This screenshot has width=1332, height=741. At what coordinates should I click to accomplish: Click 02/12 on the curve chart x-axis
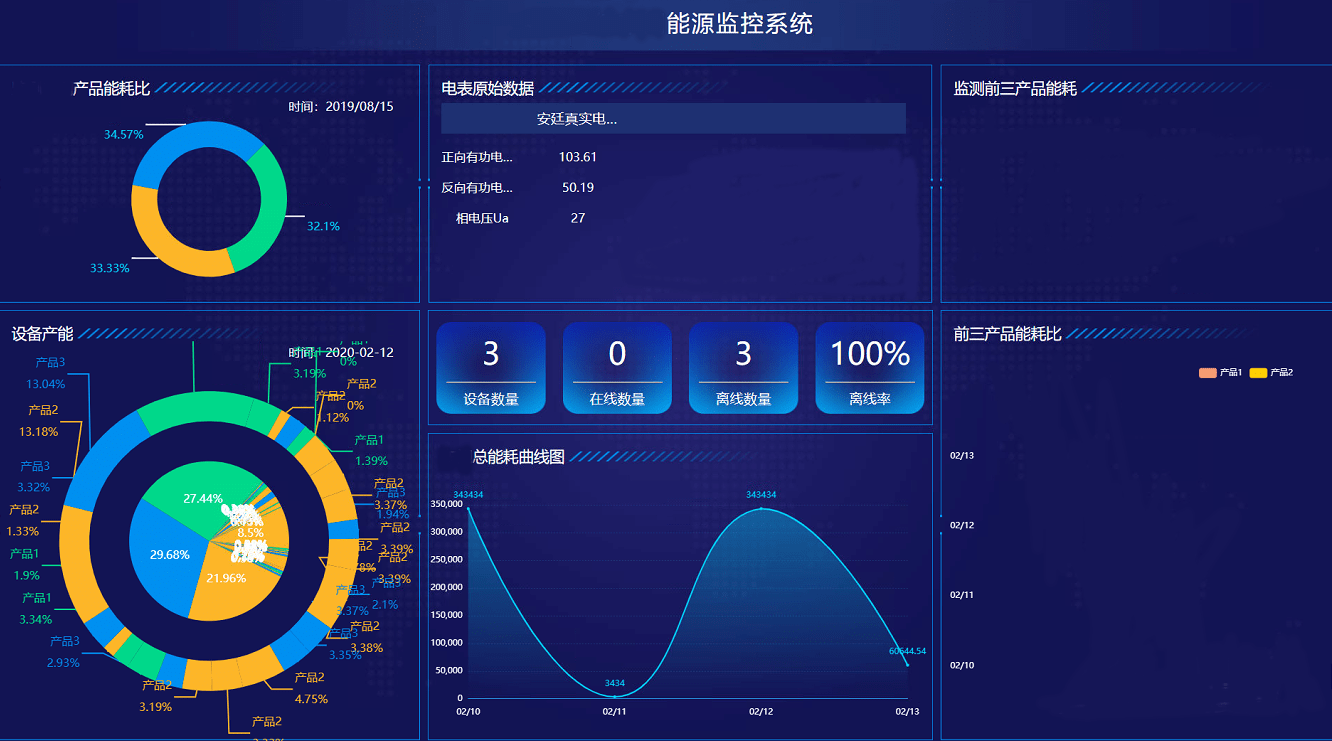pos(761,712)
